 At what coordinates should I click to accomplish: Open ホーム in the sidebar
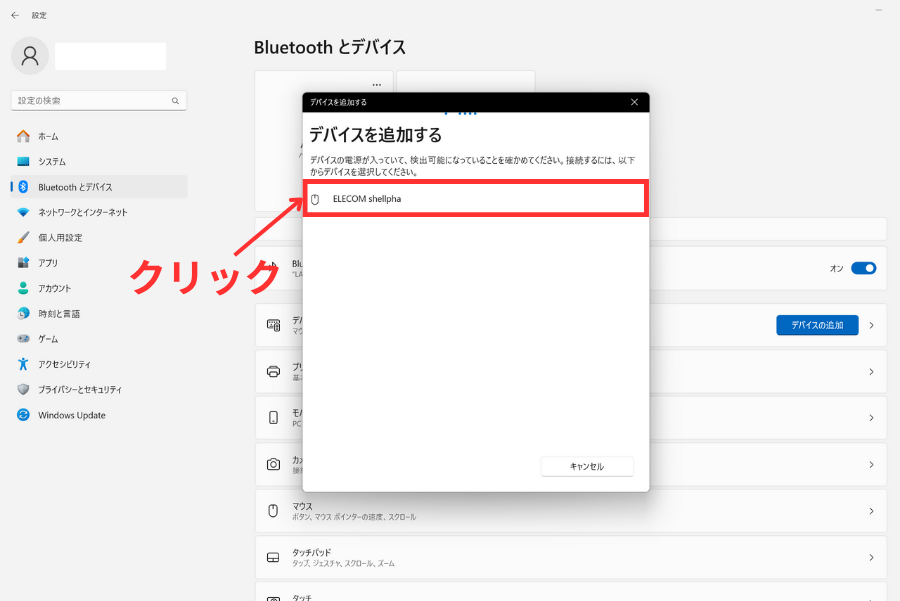[99, 136]
